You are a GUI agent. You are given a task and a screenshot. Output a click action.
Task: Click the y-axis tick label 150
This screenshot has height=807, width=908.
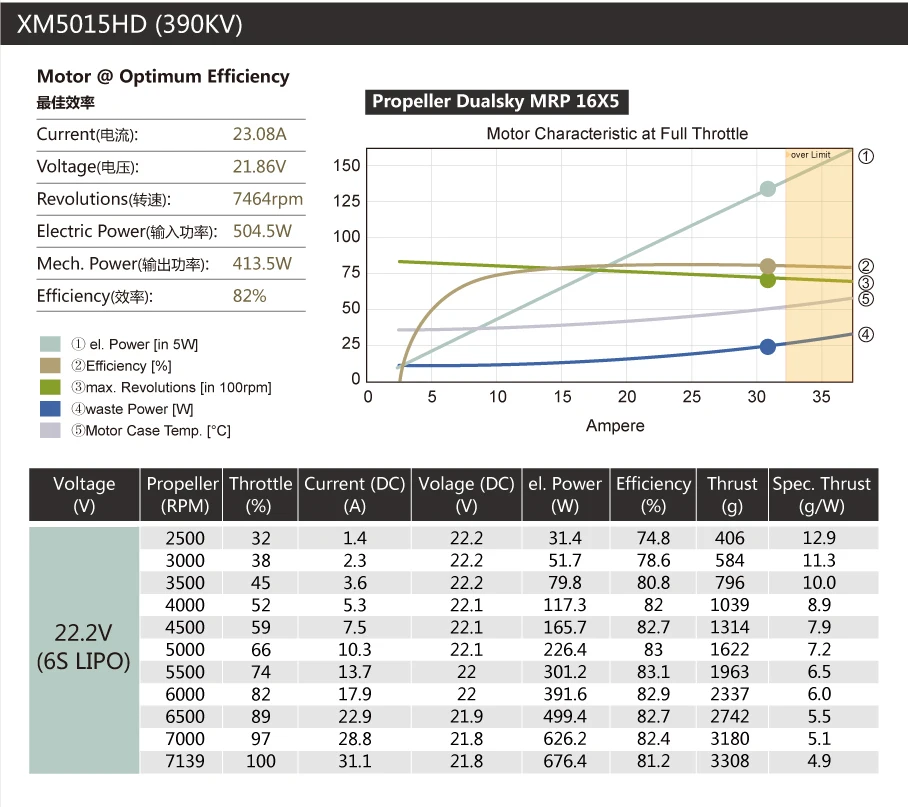coord(346,166)
